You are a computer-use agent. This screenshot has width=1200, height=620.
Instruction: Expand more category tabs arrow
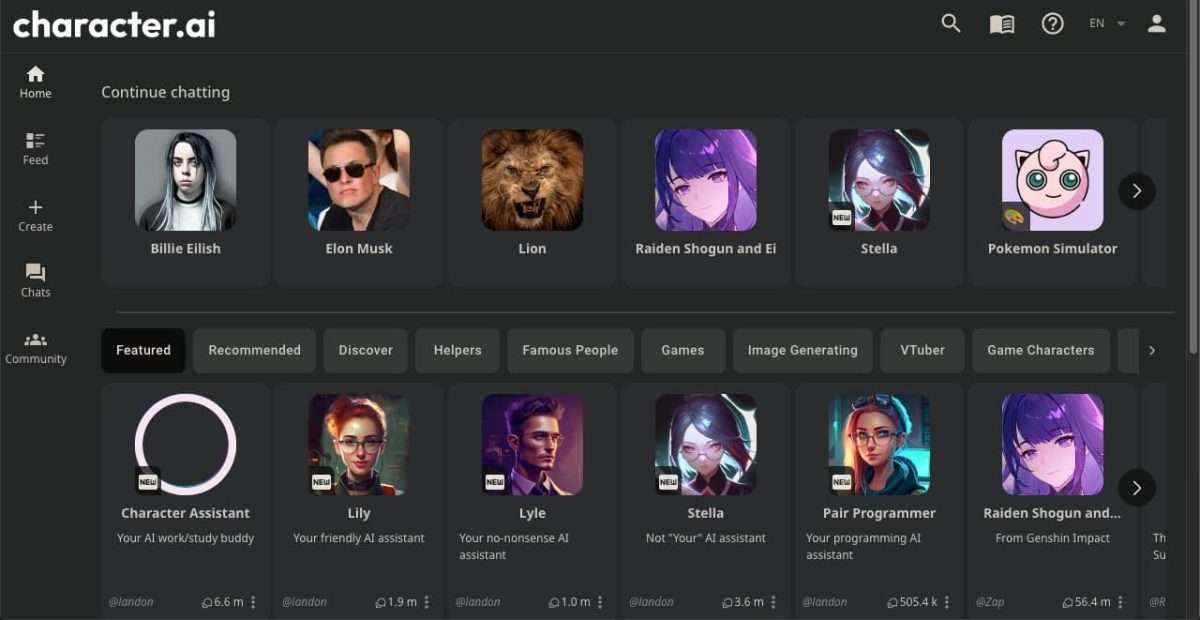point(1152,351)
